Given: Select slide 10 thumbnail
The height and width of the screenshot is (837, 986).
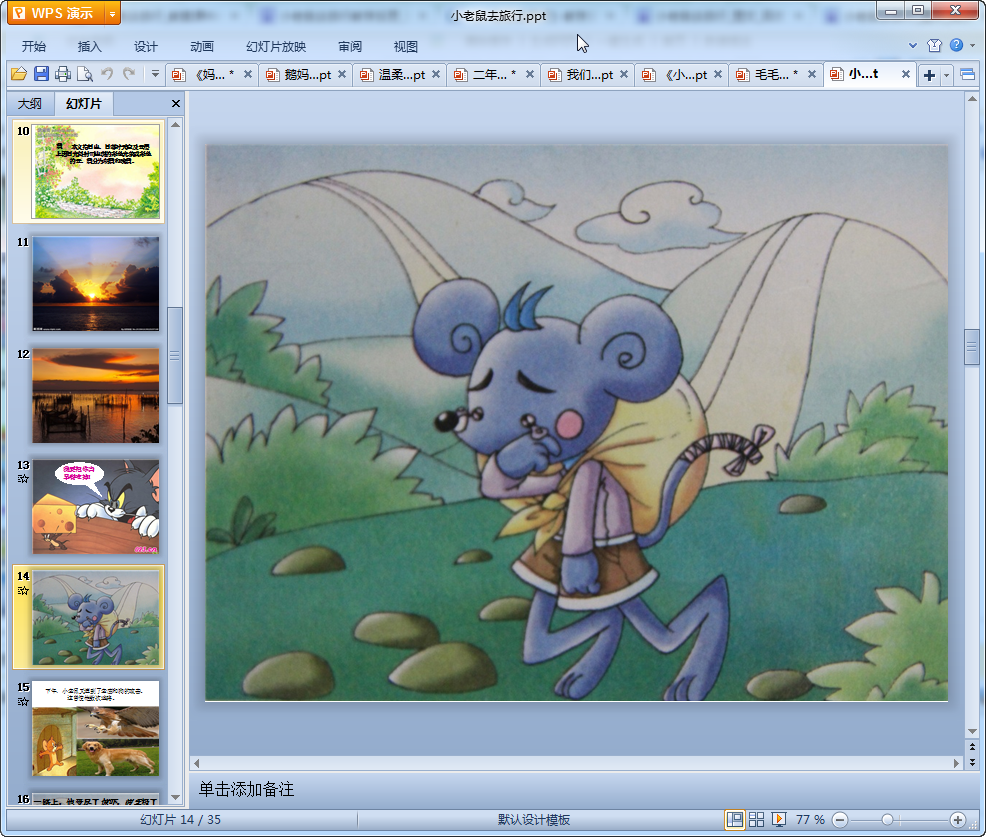Looking at the screenshot, I should coord(96,171).
